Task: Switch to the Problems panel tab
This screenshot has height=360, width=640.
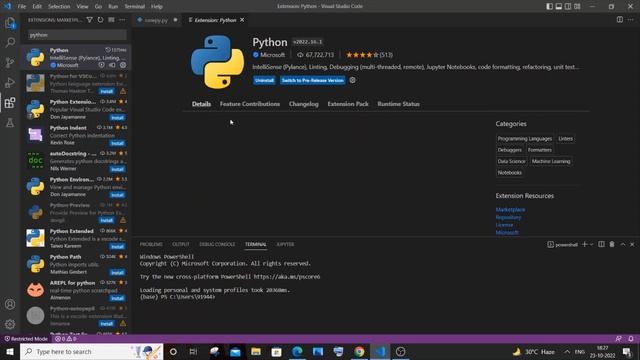Action: click(151, 244)
